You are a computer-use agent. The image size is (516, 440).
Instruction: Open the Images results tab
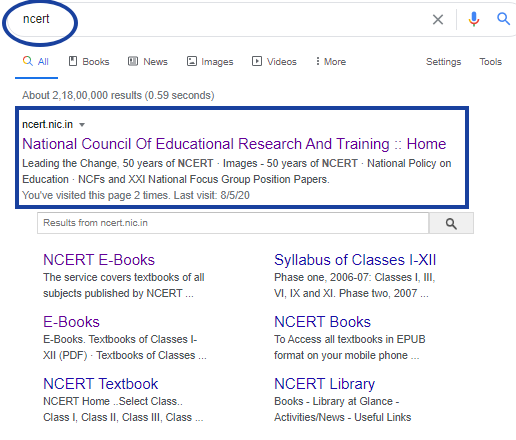210,62
